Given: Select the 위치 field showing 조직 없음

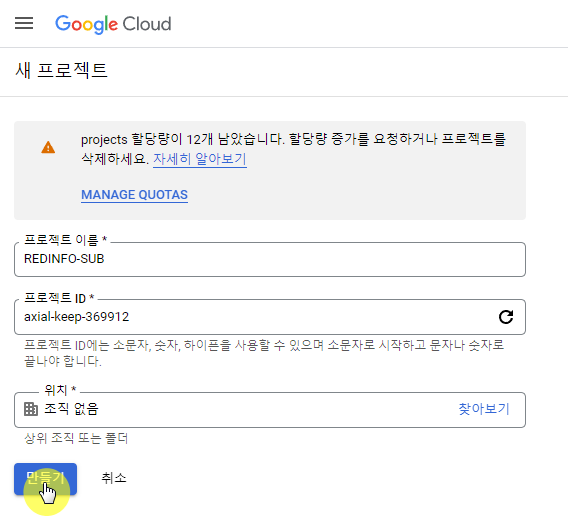Looking at the screenshot, I should pyautogui.click(x=270, y=410).
